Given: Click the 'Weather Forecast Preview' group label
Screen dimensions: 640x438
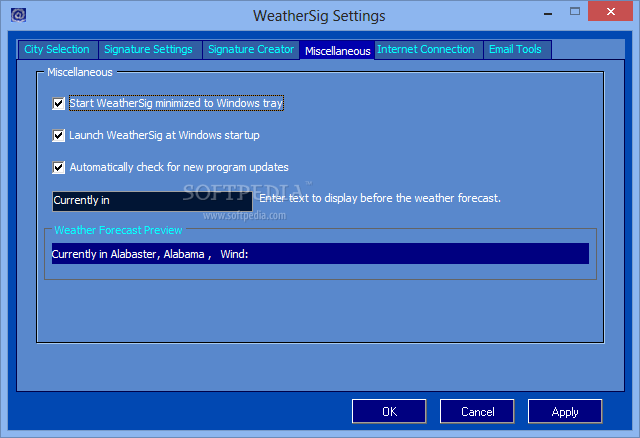Looking at the screenshot, I should [x=118, y=230].
